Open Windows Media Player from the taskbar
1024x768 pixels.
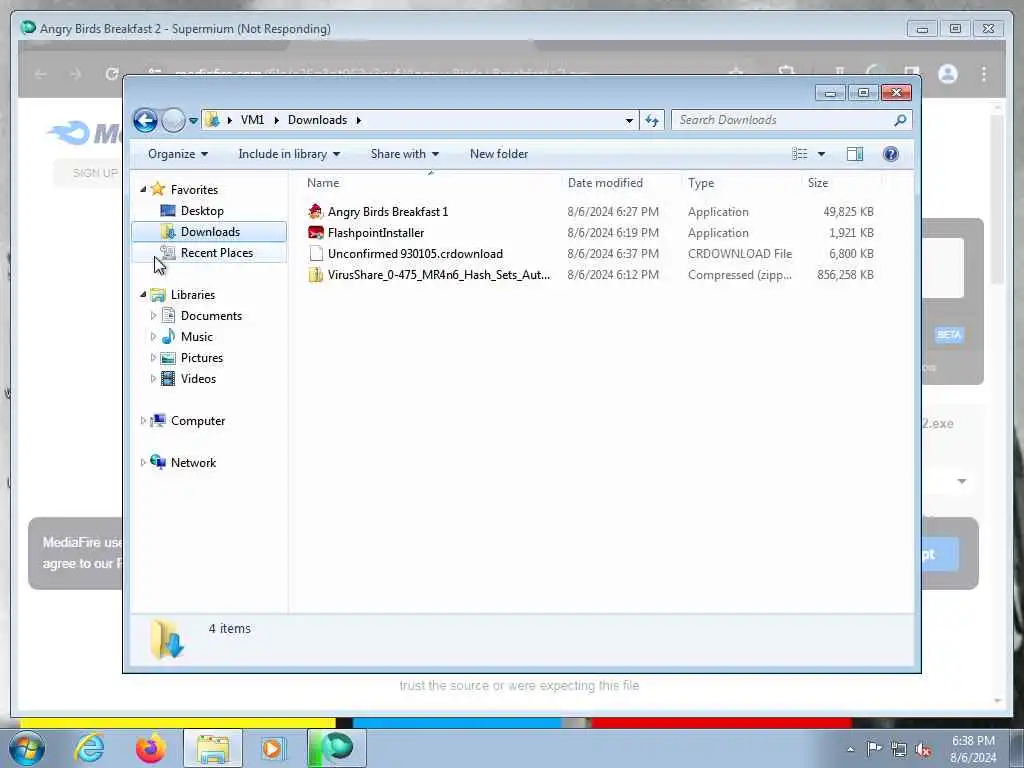click(272, 748)
